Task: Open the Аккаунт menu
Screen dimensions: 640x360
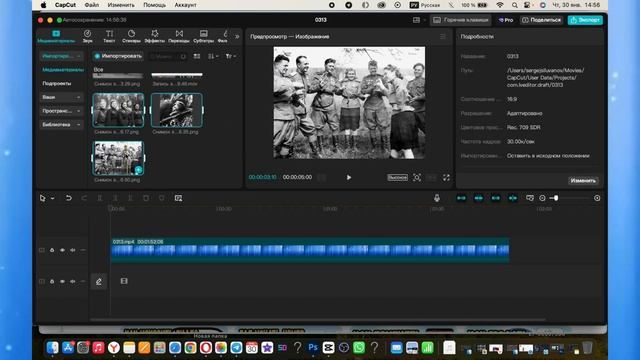Action: pos(185,5)
